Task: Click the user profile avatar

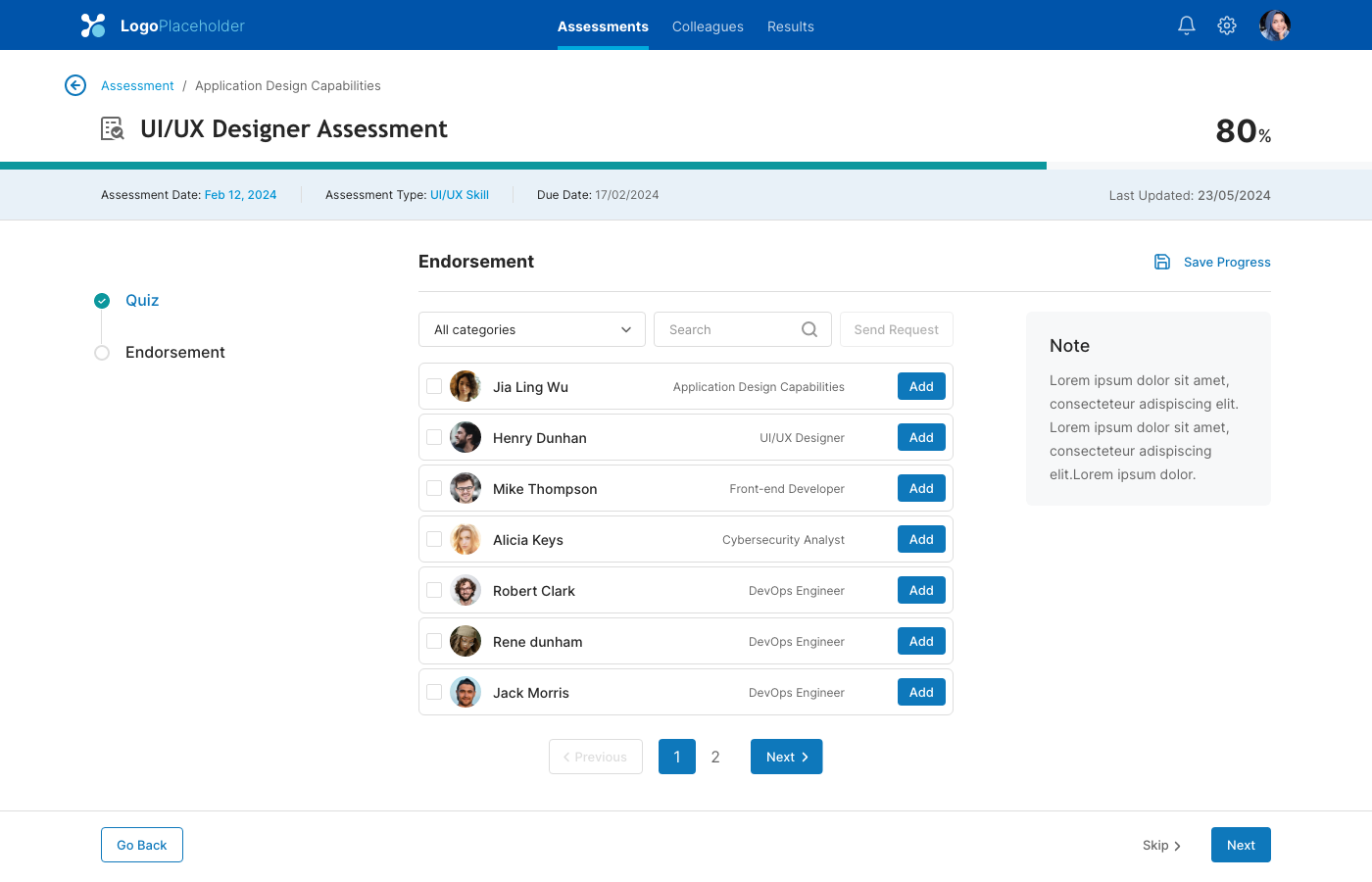Action: (x=1275, y=25)
